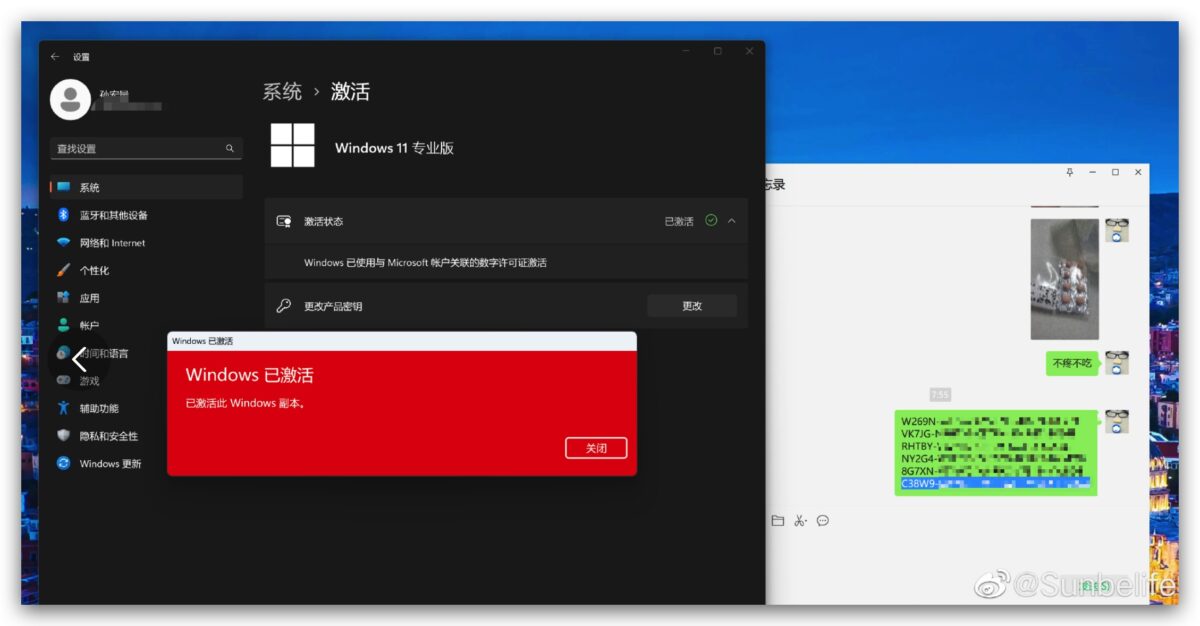Focus the 查找设置 search box
The image size is (1200, 626).
(x=146, y=148)
